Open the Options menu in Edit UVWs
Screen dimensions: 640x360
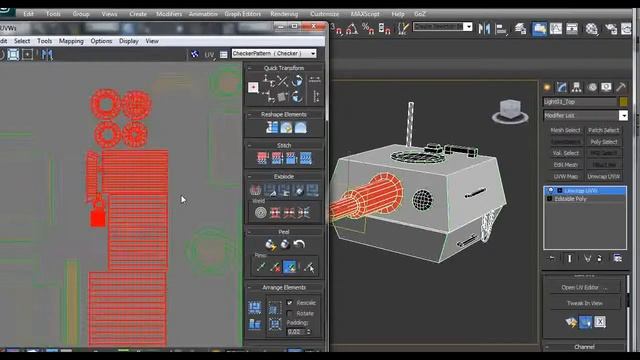coord(101,41)
